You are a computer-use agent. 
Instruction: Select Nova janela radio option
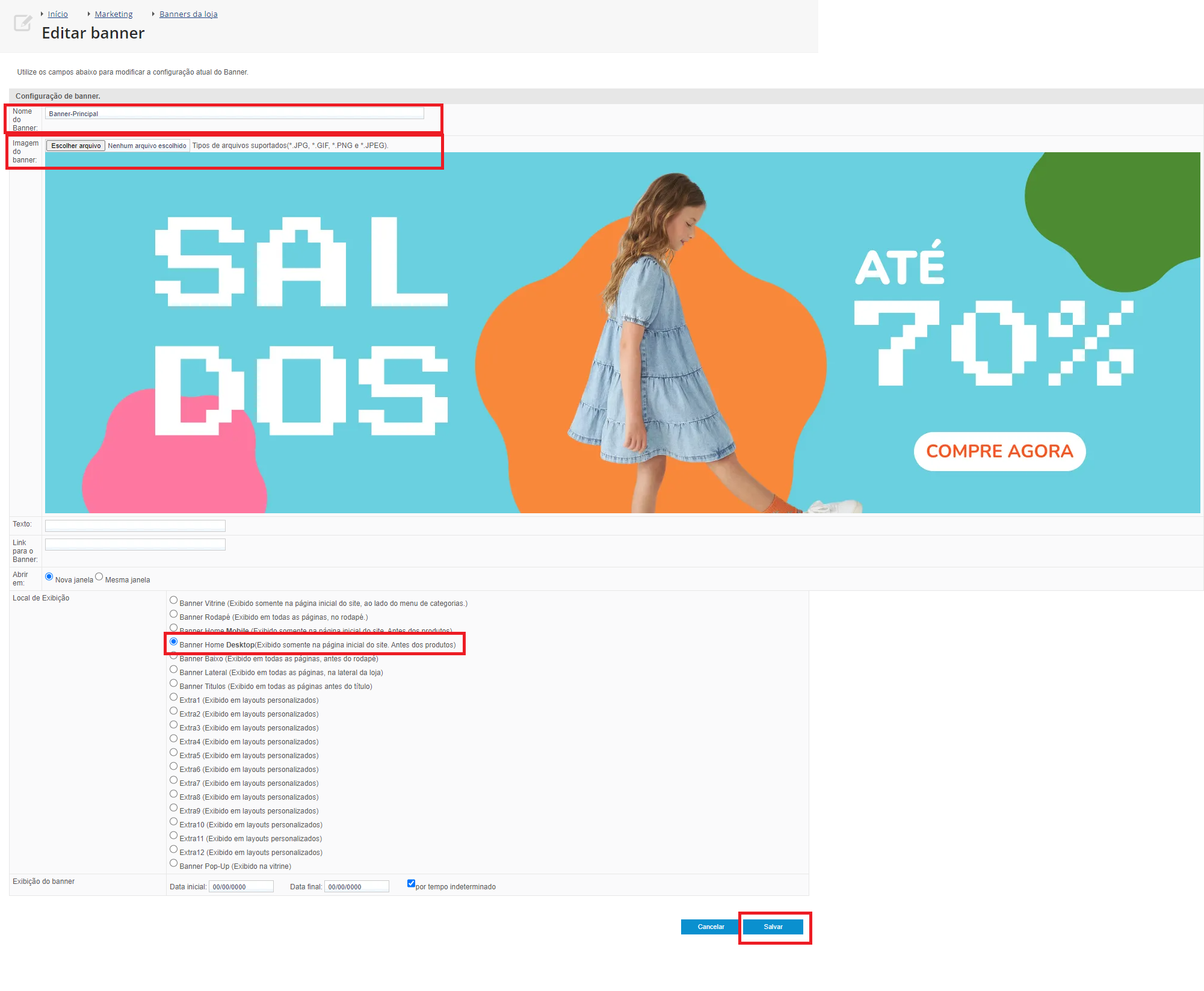pyautogui.click(x=49, y=576)
